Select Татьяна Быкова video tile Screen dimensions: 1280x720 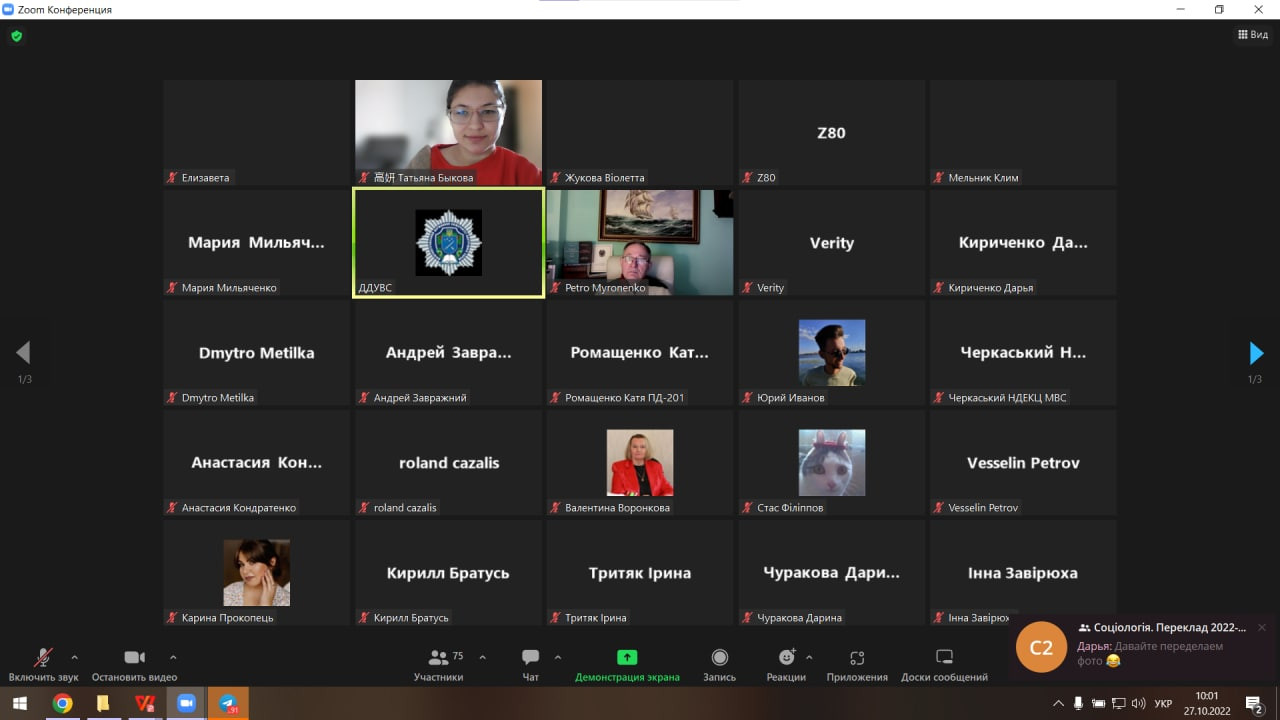coord(448,133)
